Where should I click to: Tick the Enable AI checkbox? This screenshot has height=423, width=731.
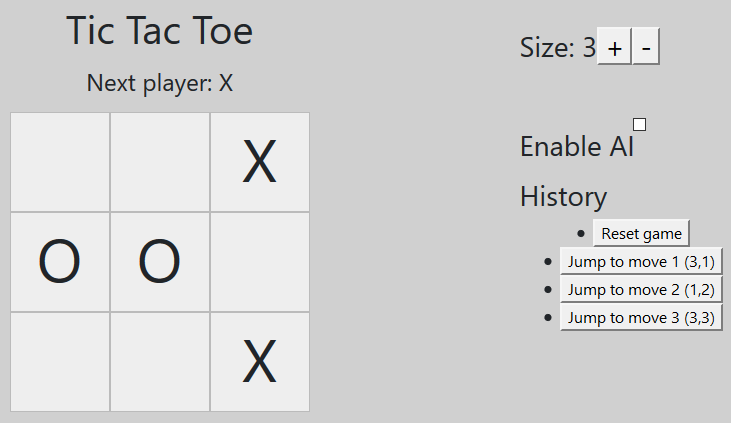(639, 125)
